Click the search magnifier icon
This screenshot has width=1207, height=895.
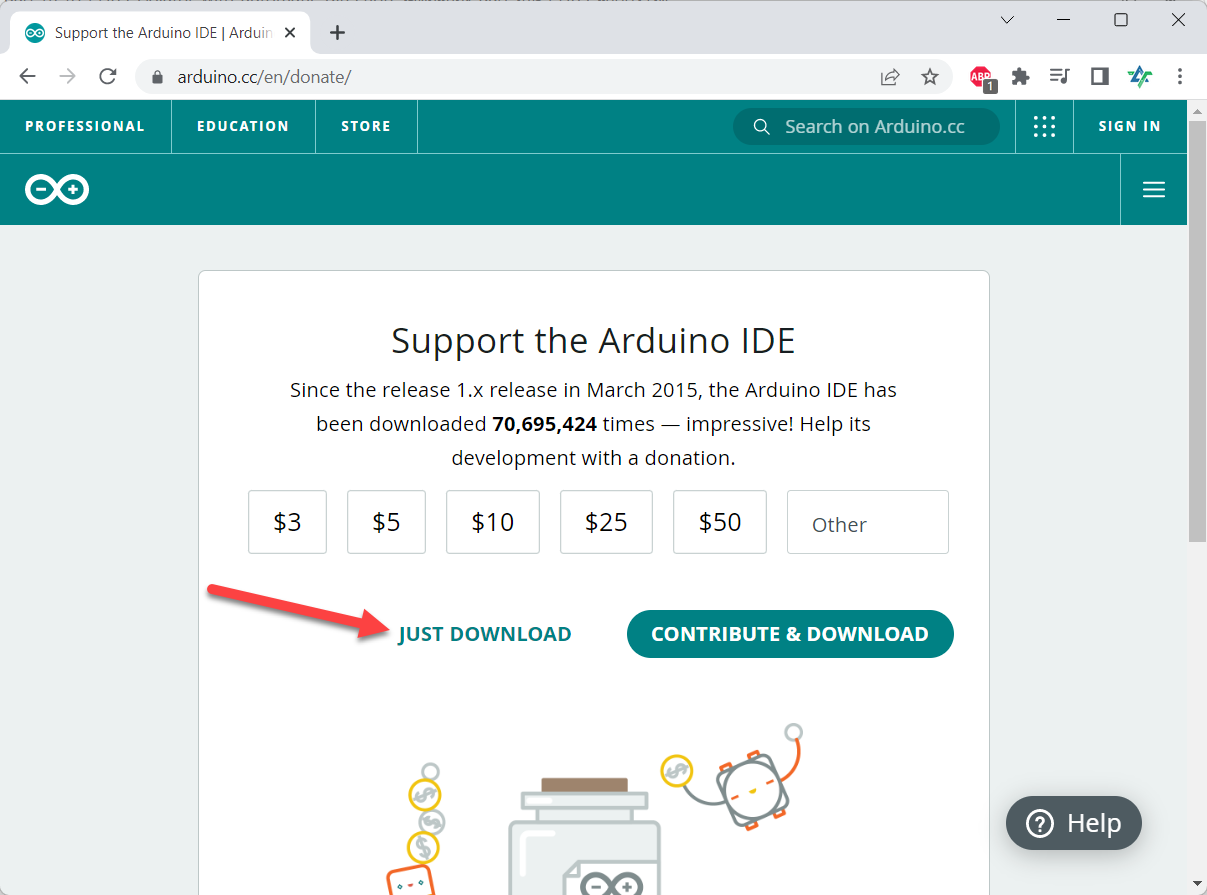pyautogui.click(x=762, y=127)
